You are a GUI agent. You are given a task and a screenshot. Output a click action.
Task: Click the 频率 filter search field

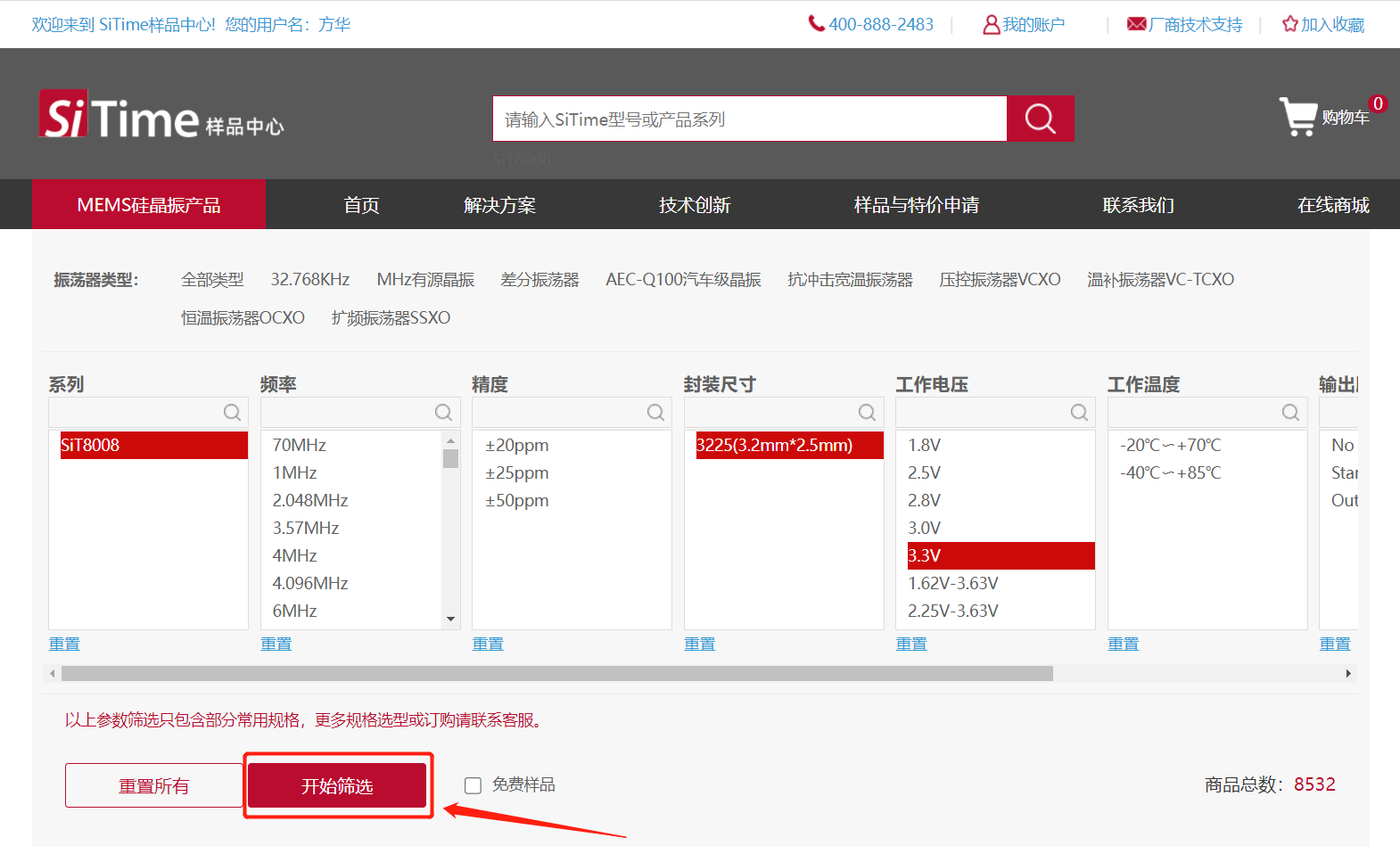(360, 412)
